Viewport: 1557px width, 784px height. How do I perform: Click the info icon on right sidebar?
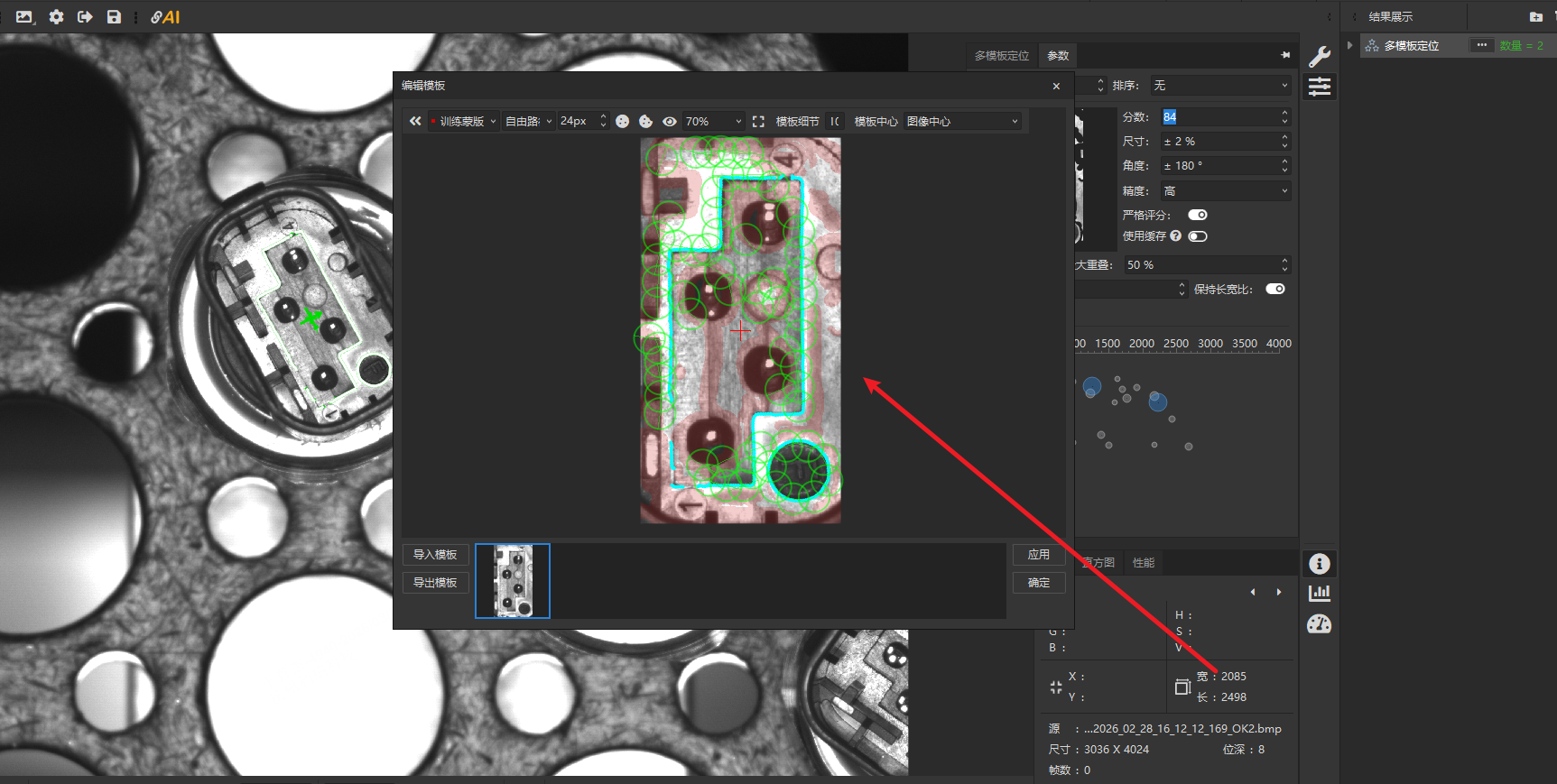pos(1319,564)
